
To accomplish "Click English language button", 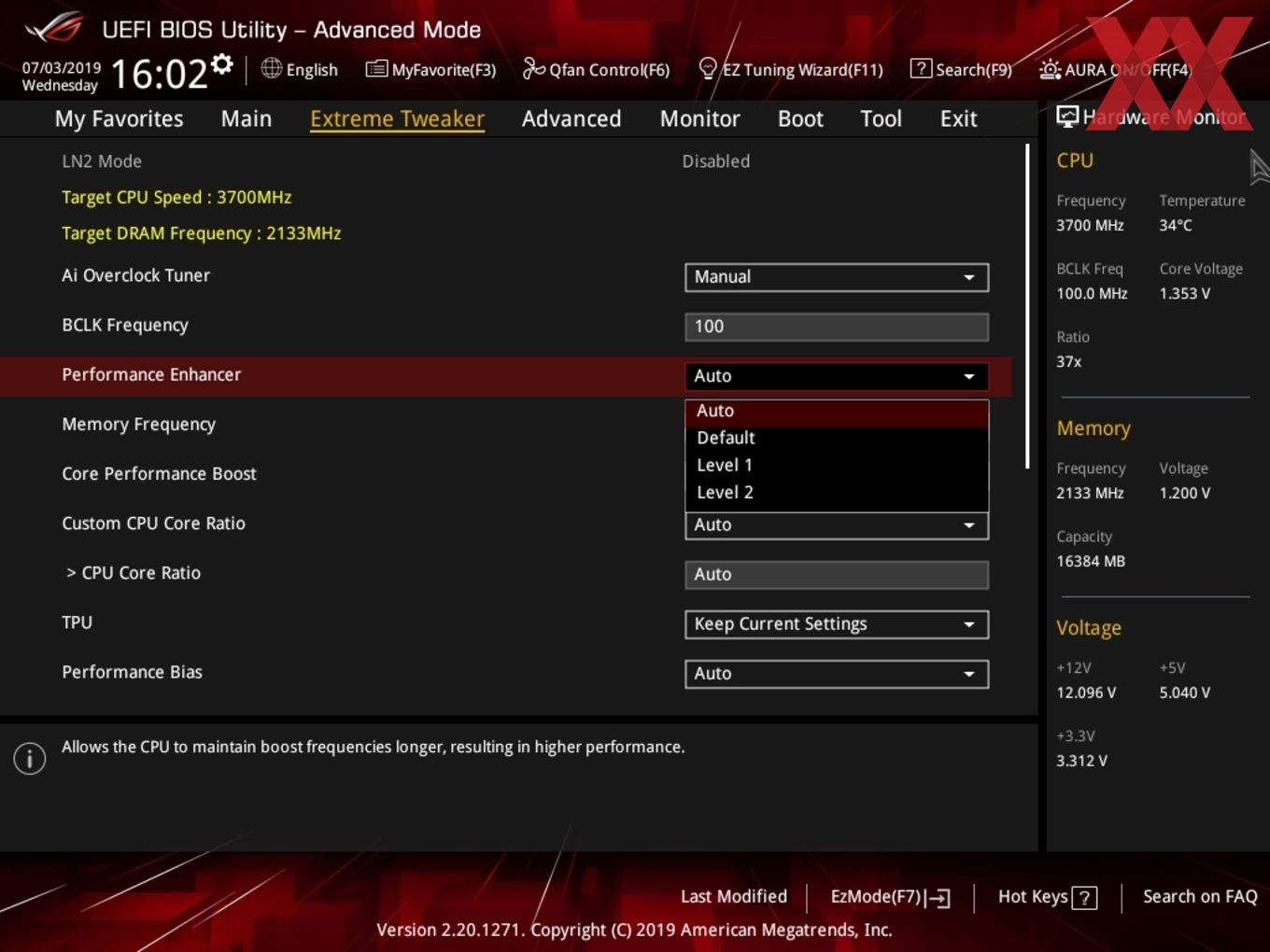I will 312,69.
